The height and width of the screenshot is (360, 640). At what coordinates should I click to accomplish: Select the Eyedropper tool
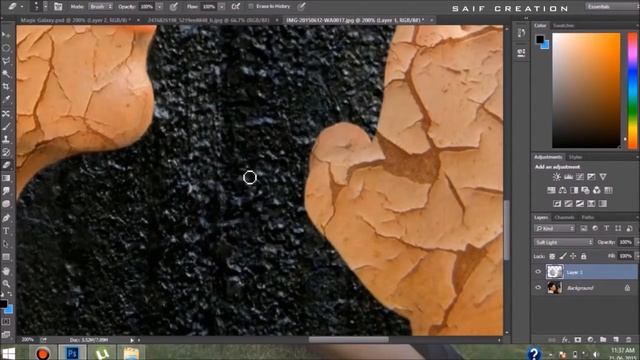click(x=6, y=99)
